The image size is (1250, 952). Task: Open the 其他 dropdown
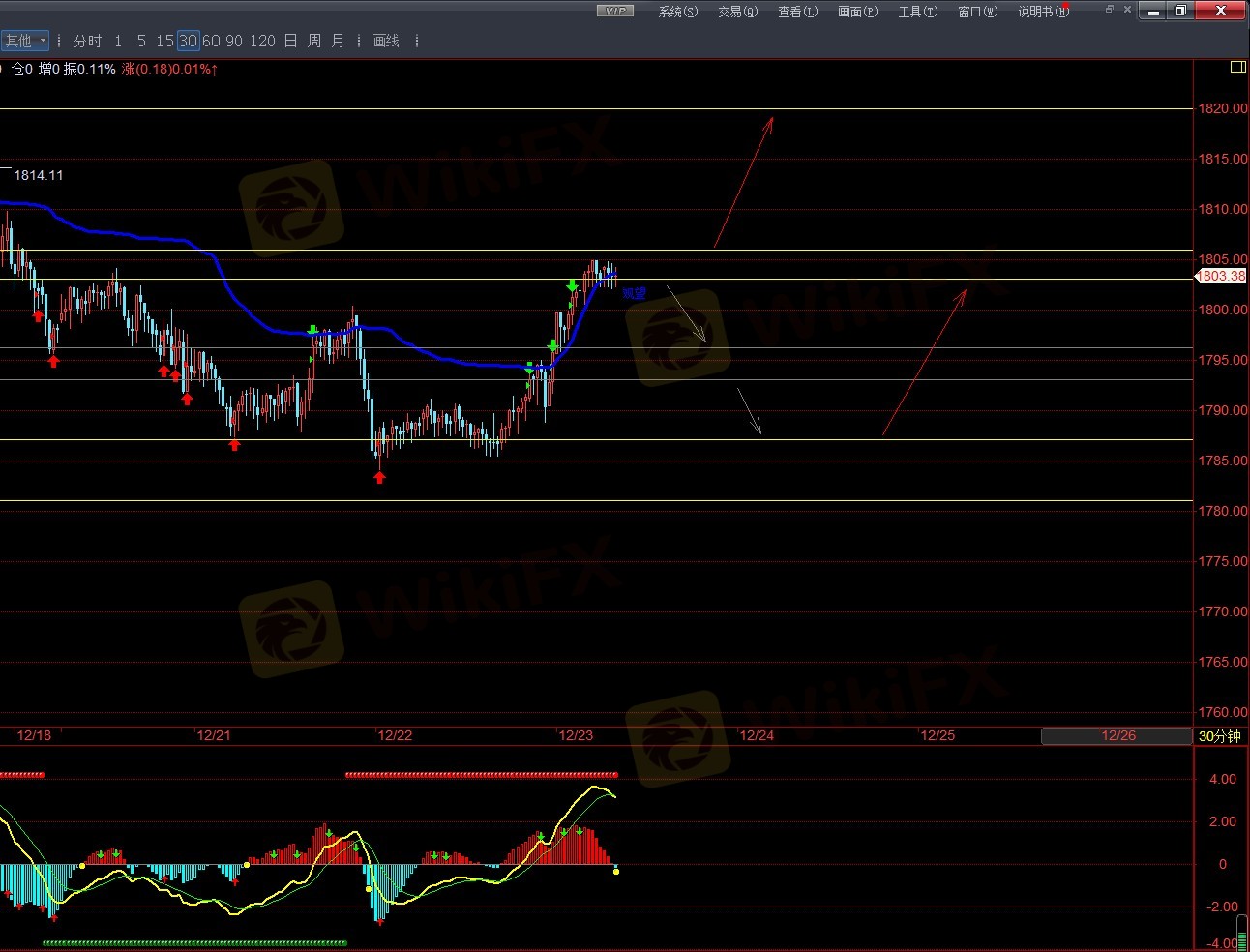tap(25, 41)
